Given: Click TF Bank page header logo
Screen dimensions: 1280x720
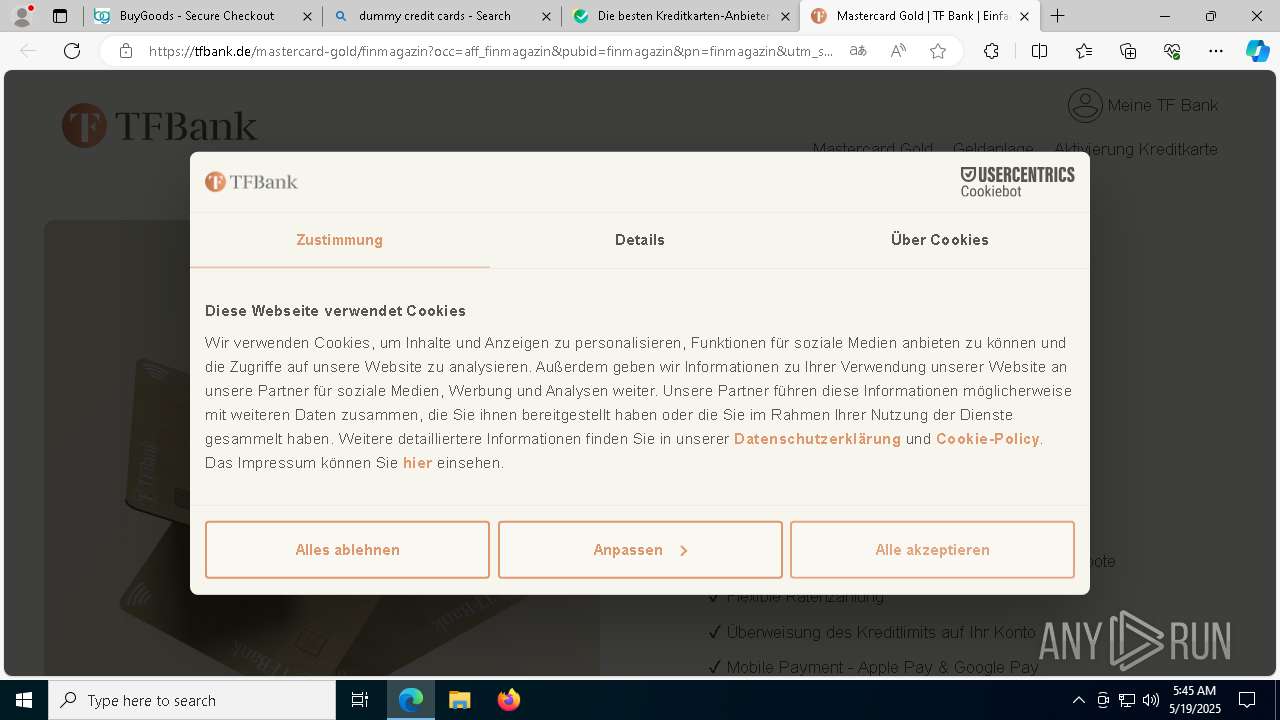Looking at the screenshot, I should 160,126.
